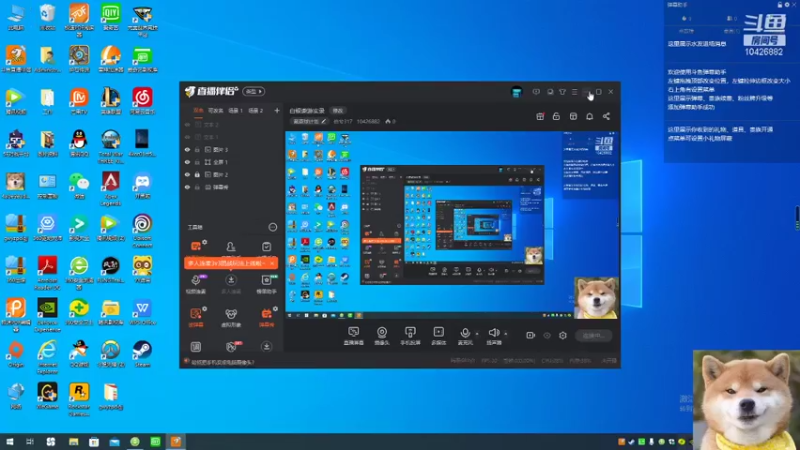Click the download icon in the bottom toolbox row
The height and width of the screenshot is (450, 800).
[x=266, y=347]
